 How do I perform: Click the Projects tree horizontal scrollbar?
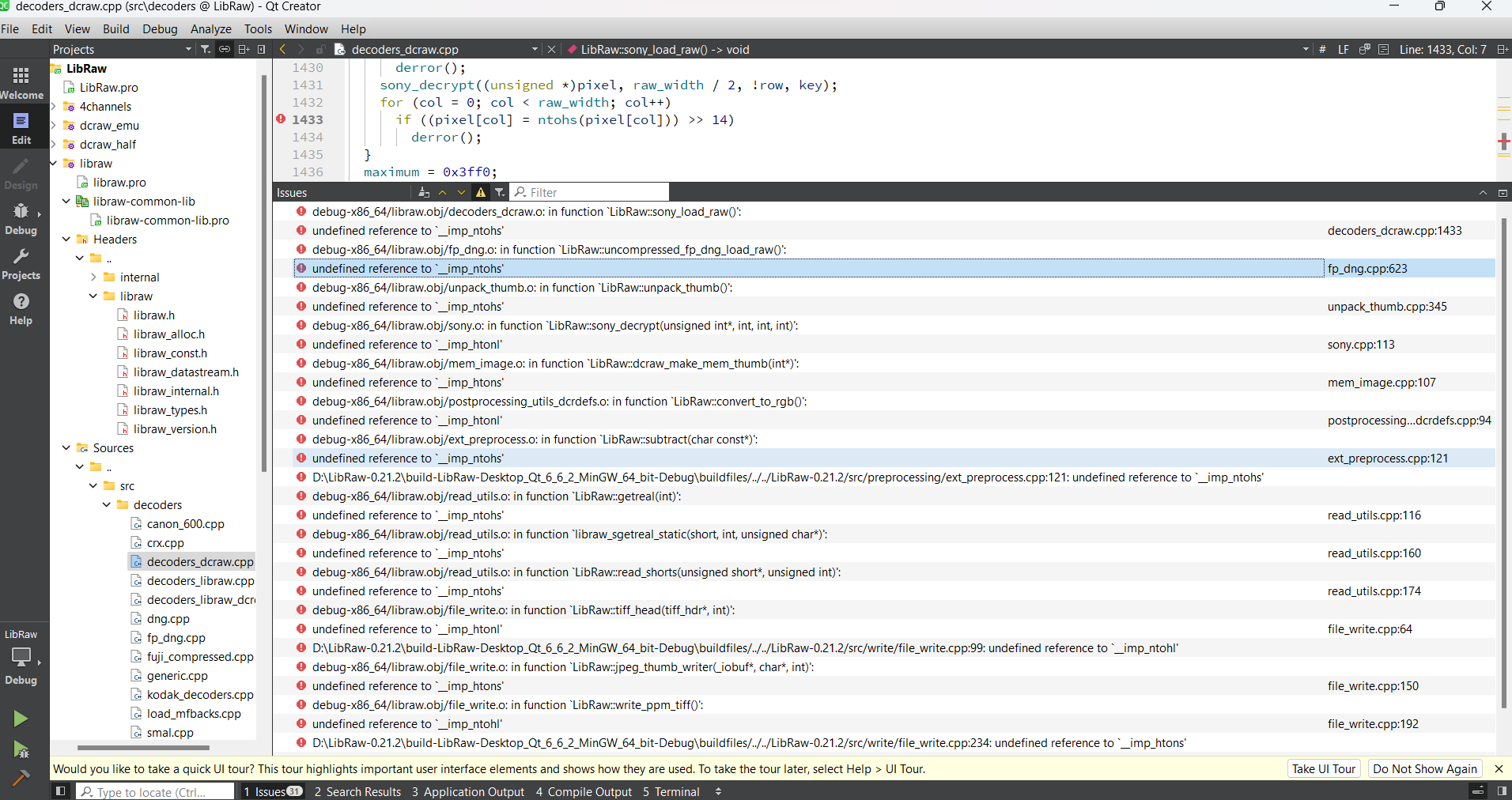[x=143, y=747]
